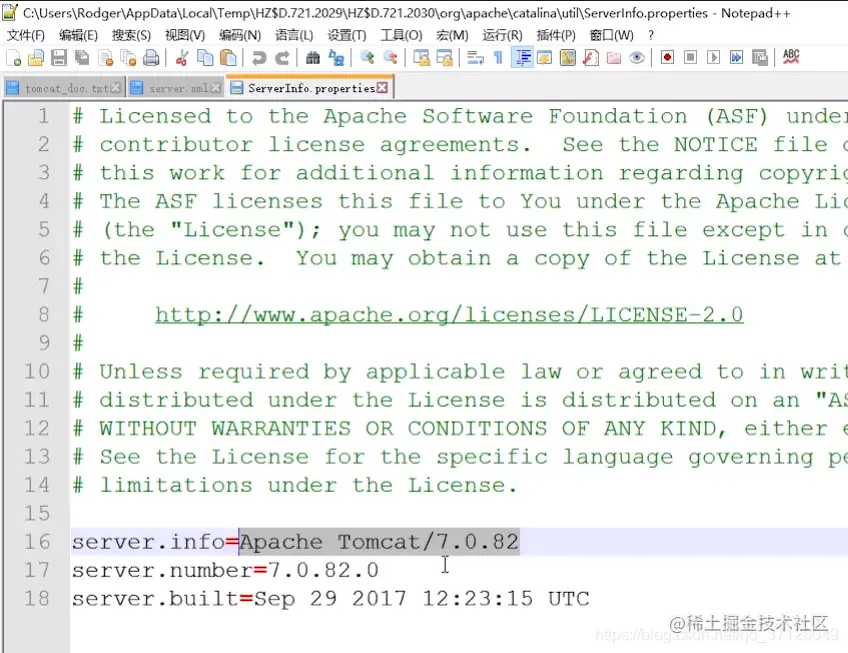Viewport: 848px width, 653px height.
Task: Open the 设置(T) menu
Action: pos(347,35)
